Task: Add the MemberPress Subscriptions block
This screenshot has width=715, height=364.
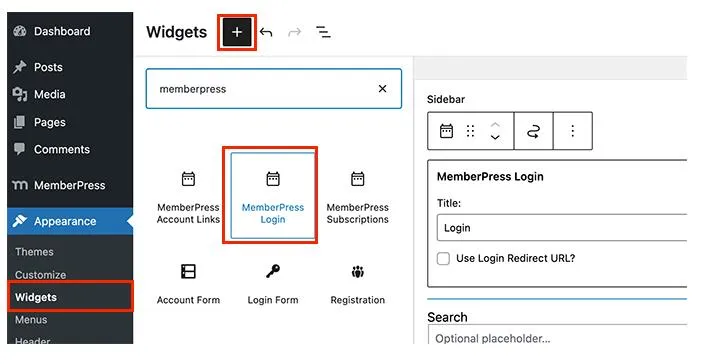Action: 358,197
